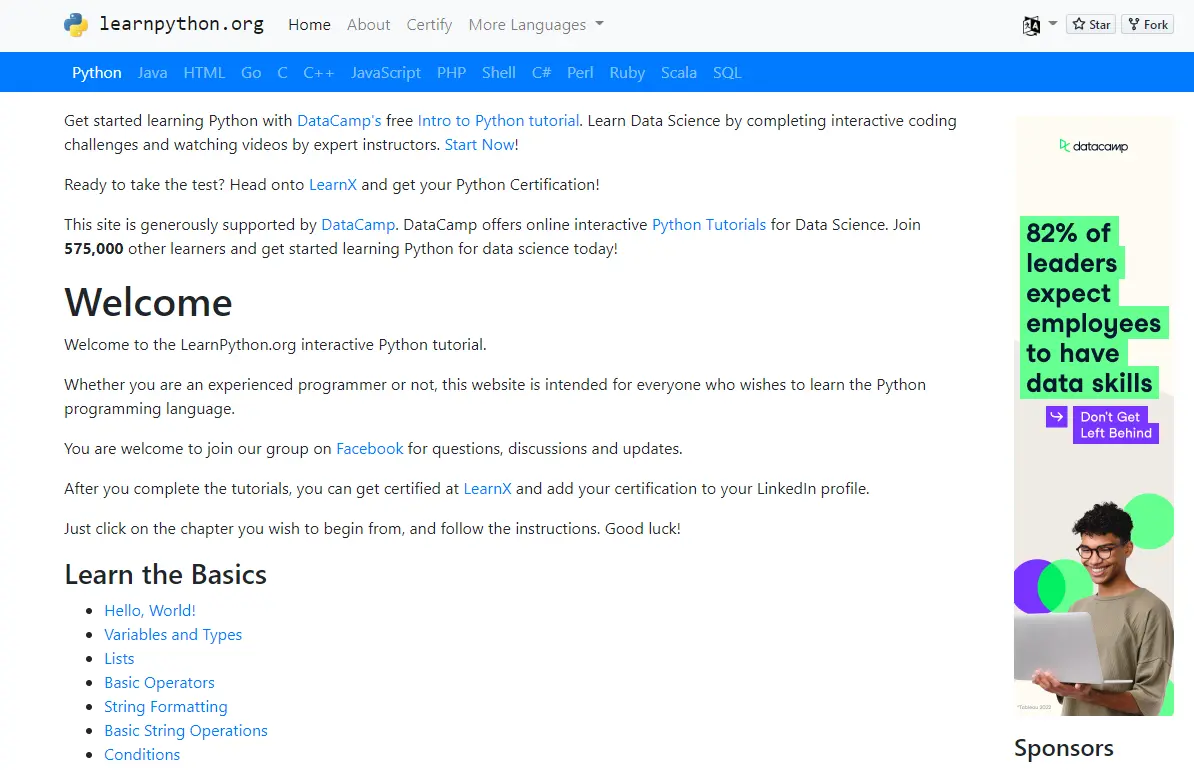The height and width of the screenshot is (770, 1194).
Task: Click the Don't Get Left Behind button
Action: coord(1116,425)
